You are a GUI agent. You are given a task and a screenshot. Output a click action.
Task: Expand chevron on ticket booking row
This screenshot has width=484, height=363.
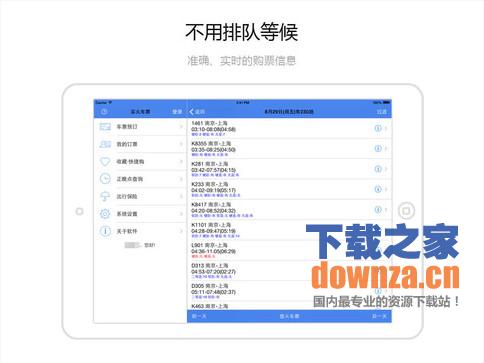pos(181,127)
